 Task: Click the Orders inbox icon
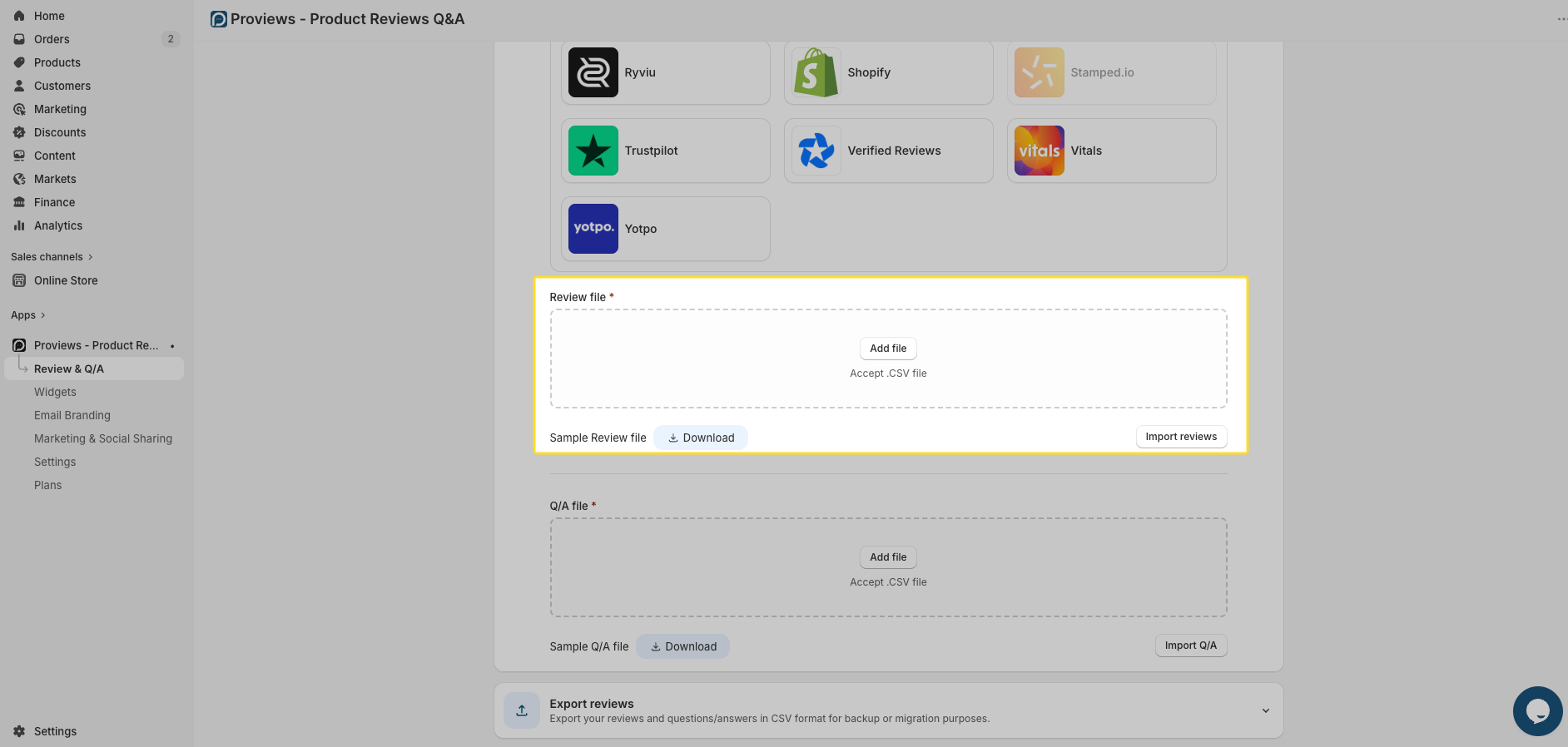[19, 39]
